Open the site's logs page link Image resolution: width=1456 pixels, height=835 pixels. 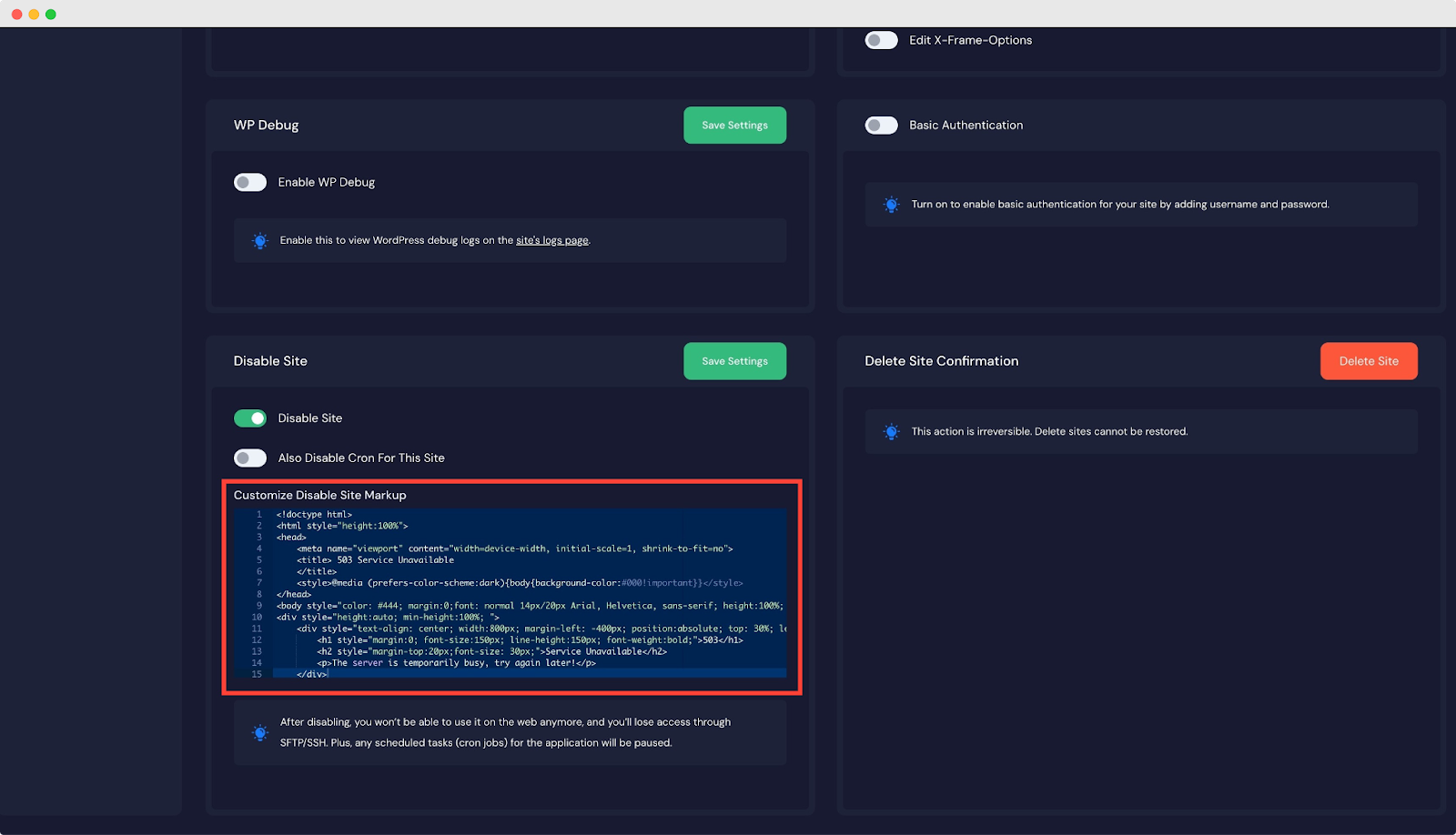pyautogui.click(x=552, y=240)
